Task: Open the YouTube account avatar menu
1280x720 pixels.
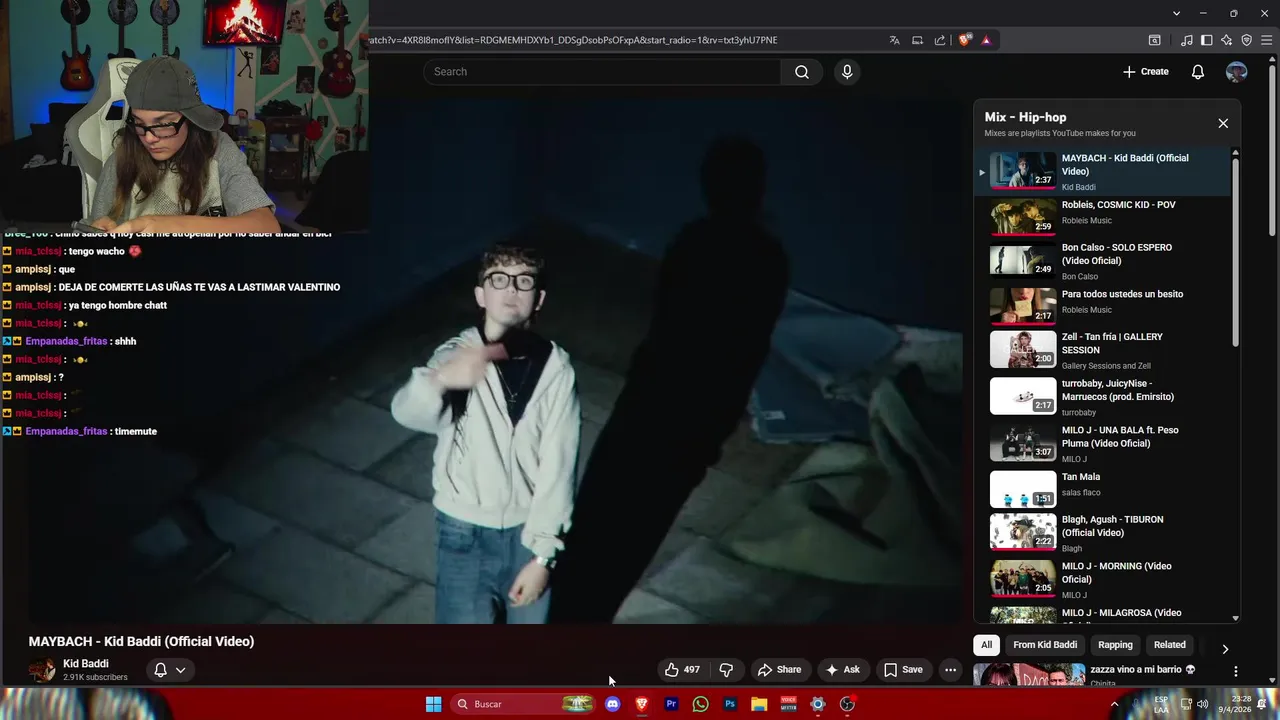Action: [1236, 72]
